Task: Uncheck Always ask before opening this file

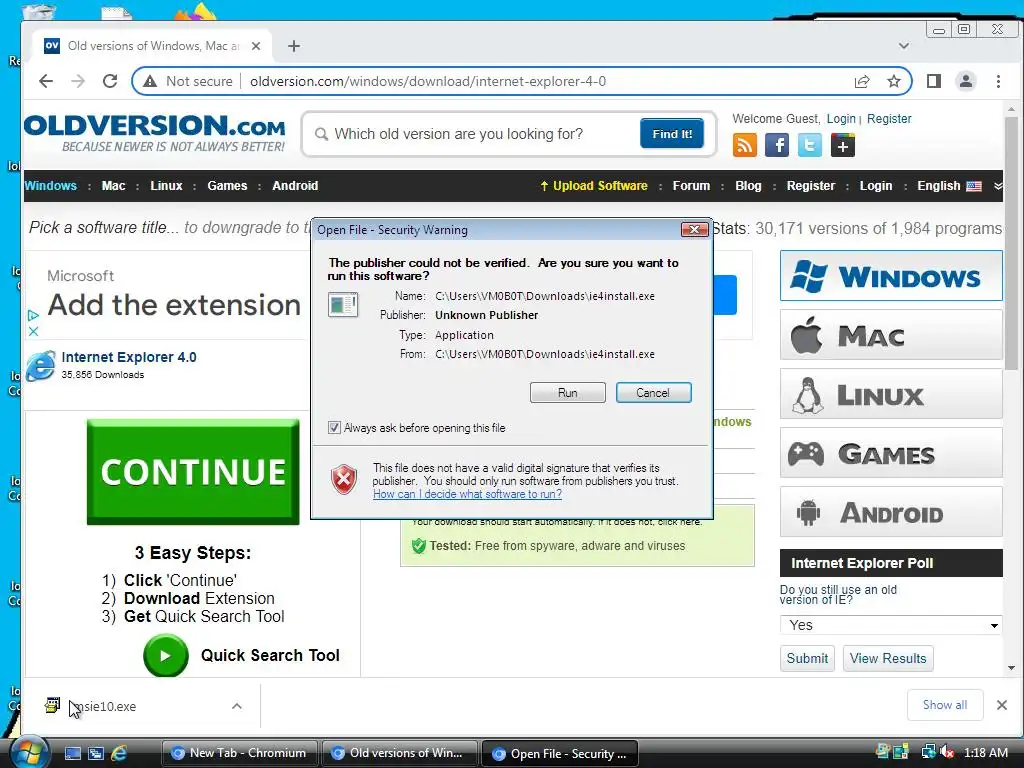Action: (334, 428)
